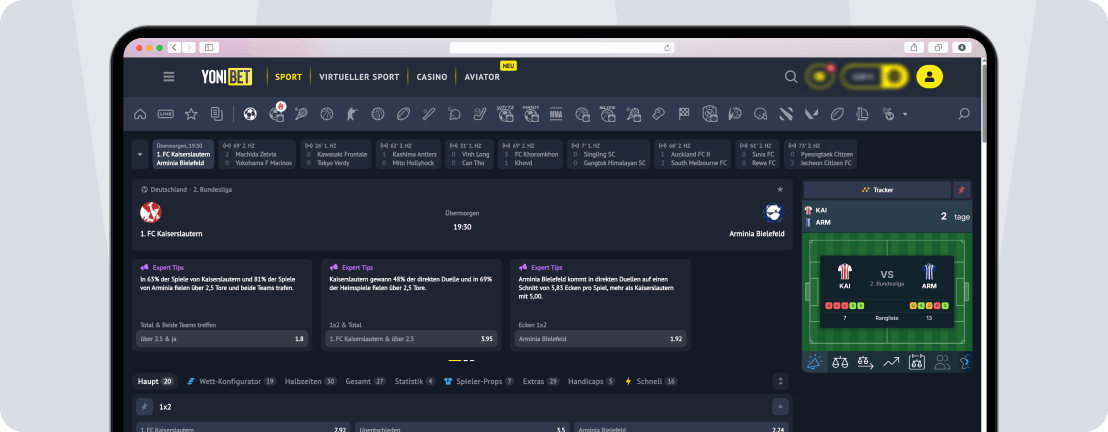1108x432 pixels.
Task: Open the AVIATOR tab
Action: point(482,77)
